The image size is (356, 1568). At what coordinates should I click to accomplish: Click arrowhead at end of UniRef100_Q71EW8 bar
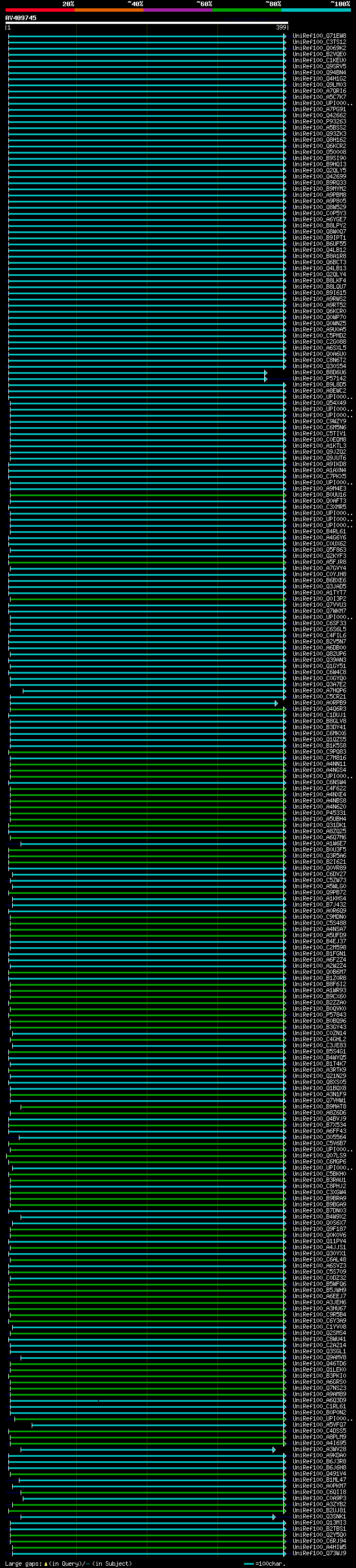pos(285,36)
